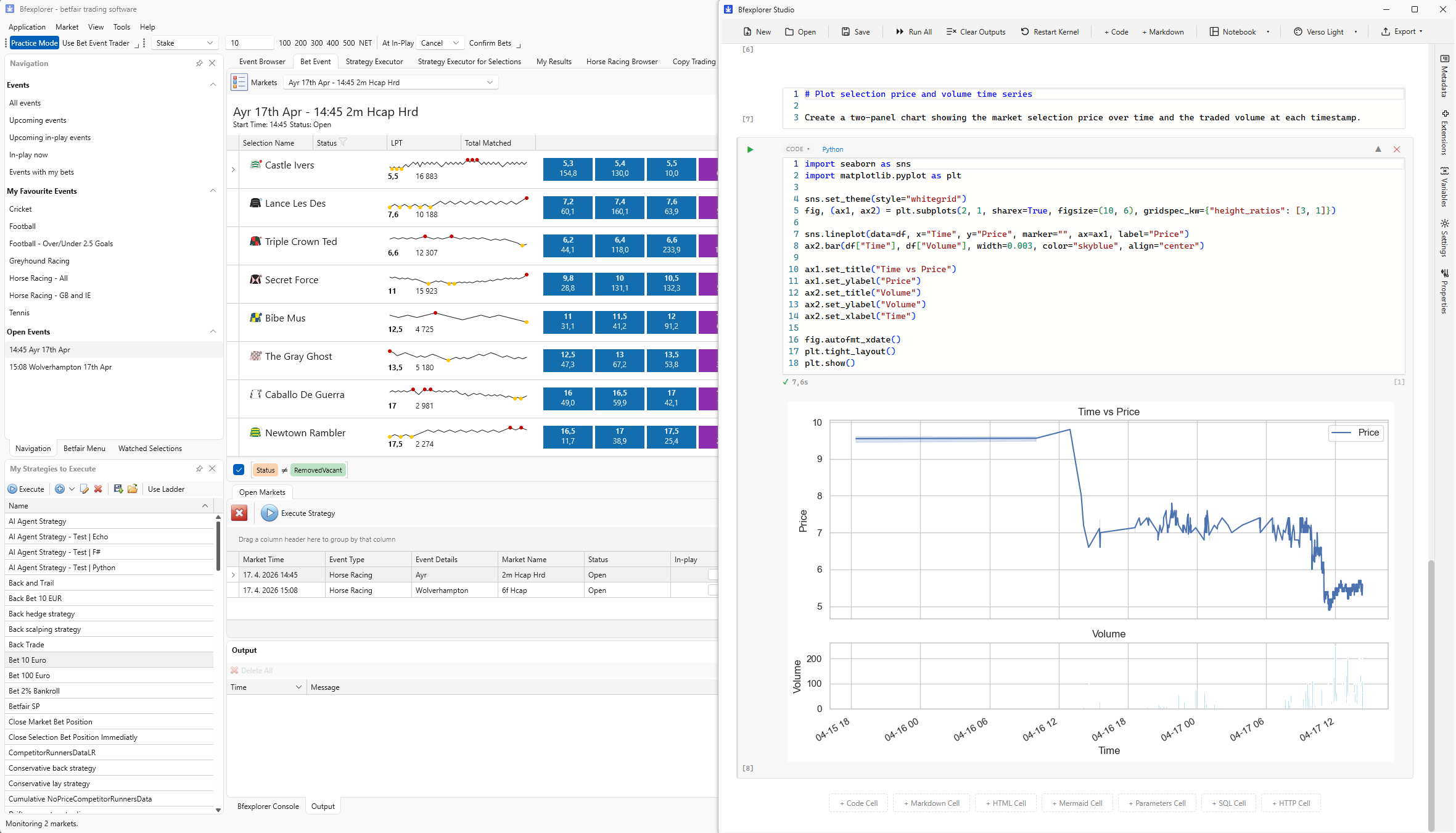Collapse the My Favourite Events section
This screenshot has height=833, width=1456.
pos(213,191)
